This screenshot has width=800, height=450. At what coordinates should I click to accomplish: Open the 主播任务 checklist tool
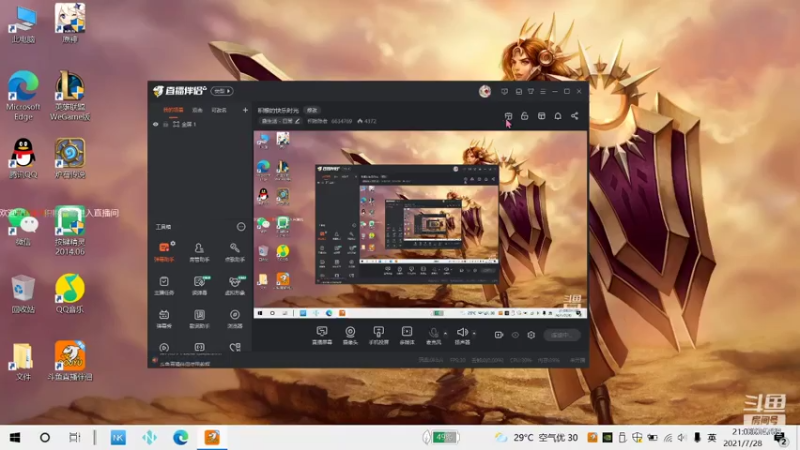coord(164,285)
